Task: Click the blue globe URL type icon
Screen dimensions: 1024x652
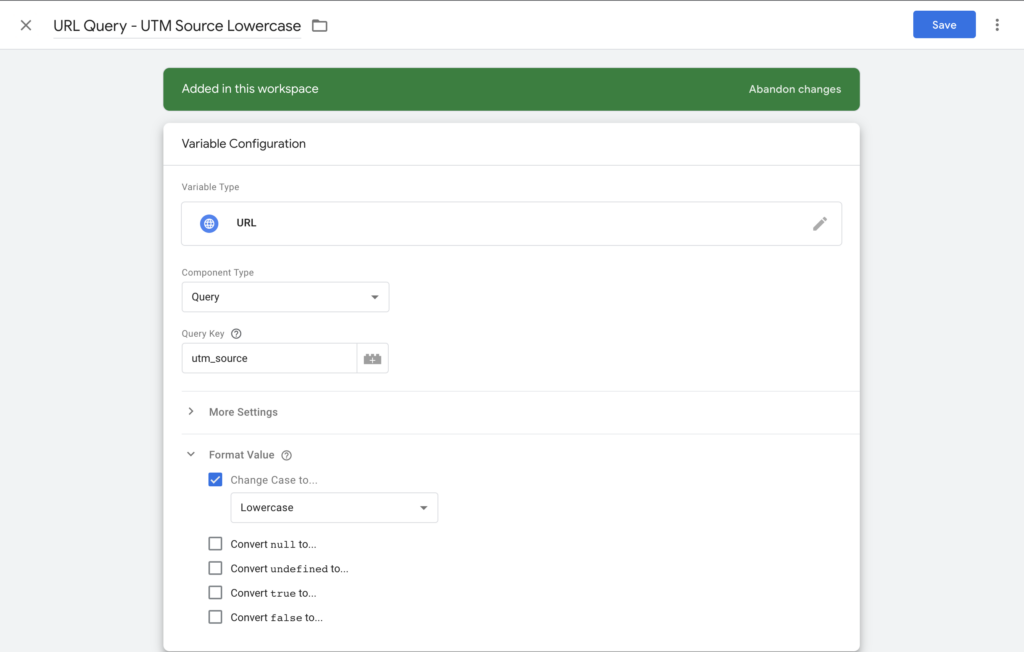Action: point(209,223)
